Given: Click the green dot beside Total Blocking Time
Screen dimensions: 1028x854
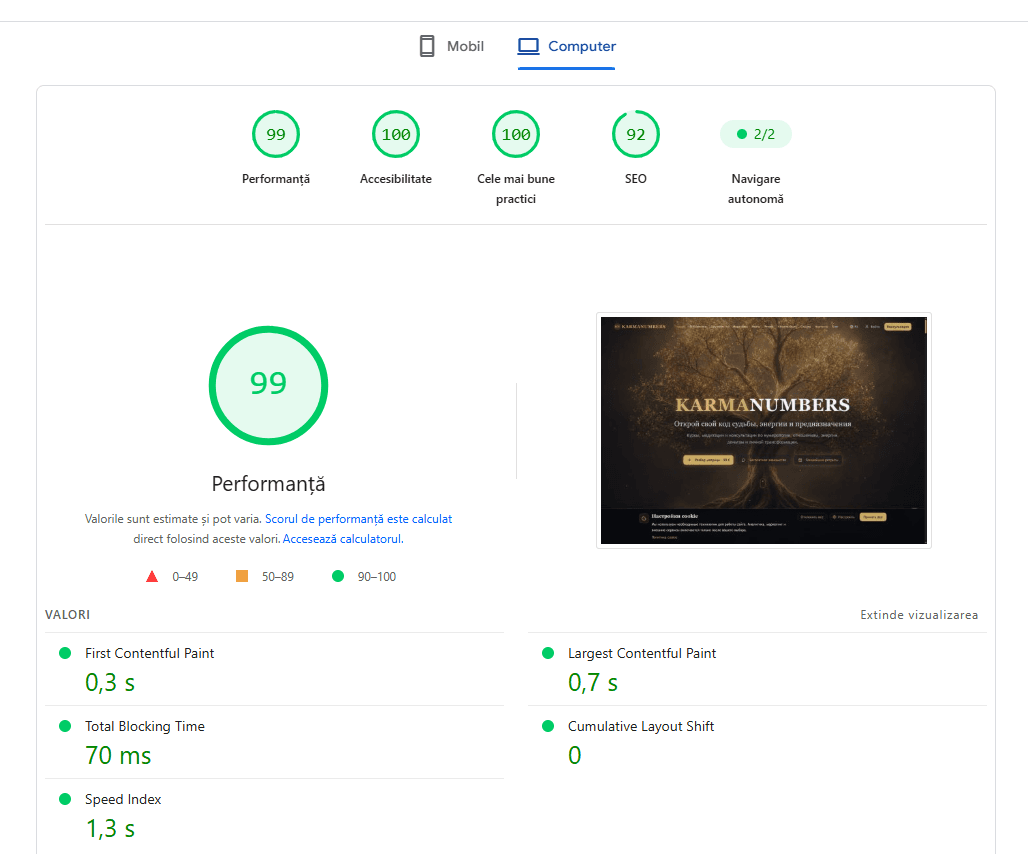Looking at the screenshot, I should tap(65, 726).
